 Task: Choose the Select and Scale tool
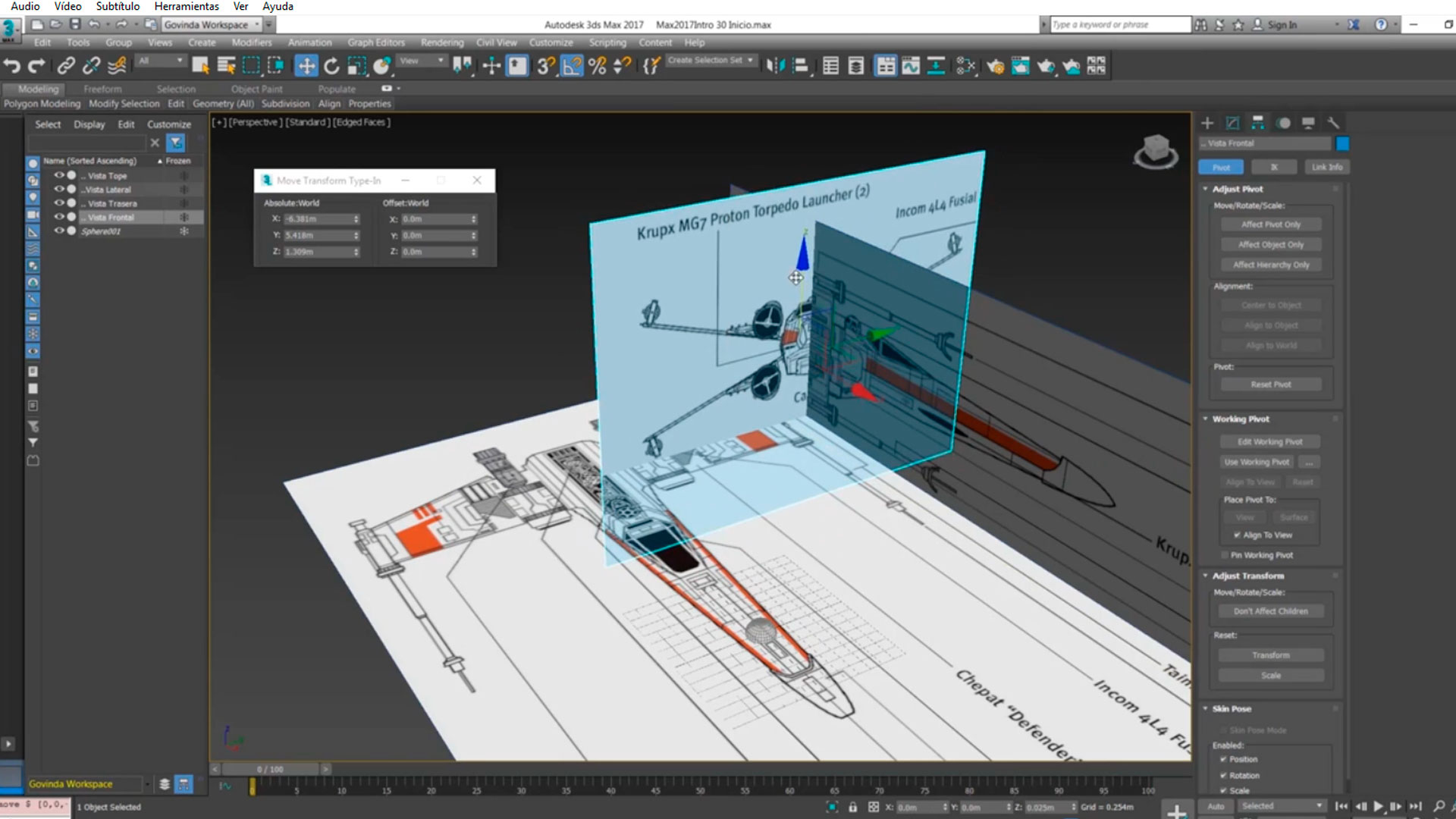coord(356,66)
